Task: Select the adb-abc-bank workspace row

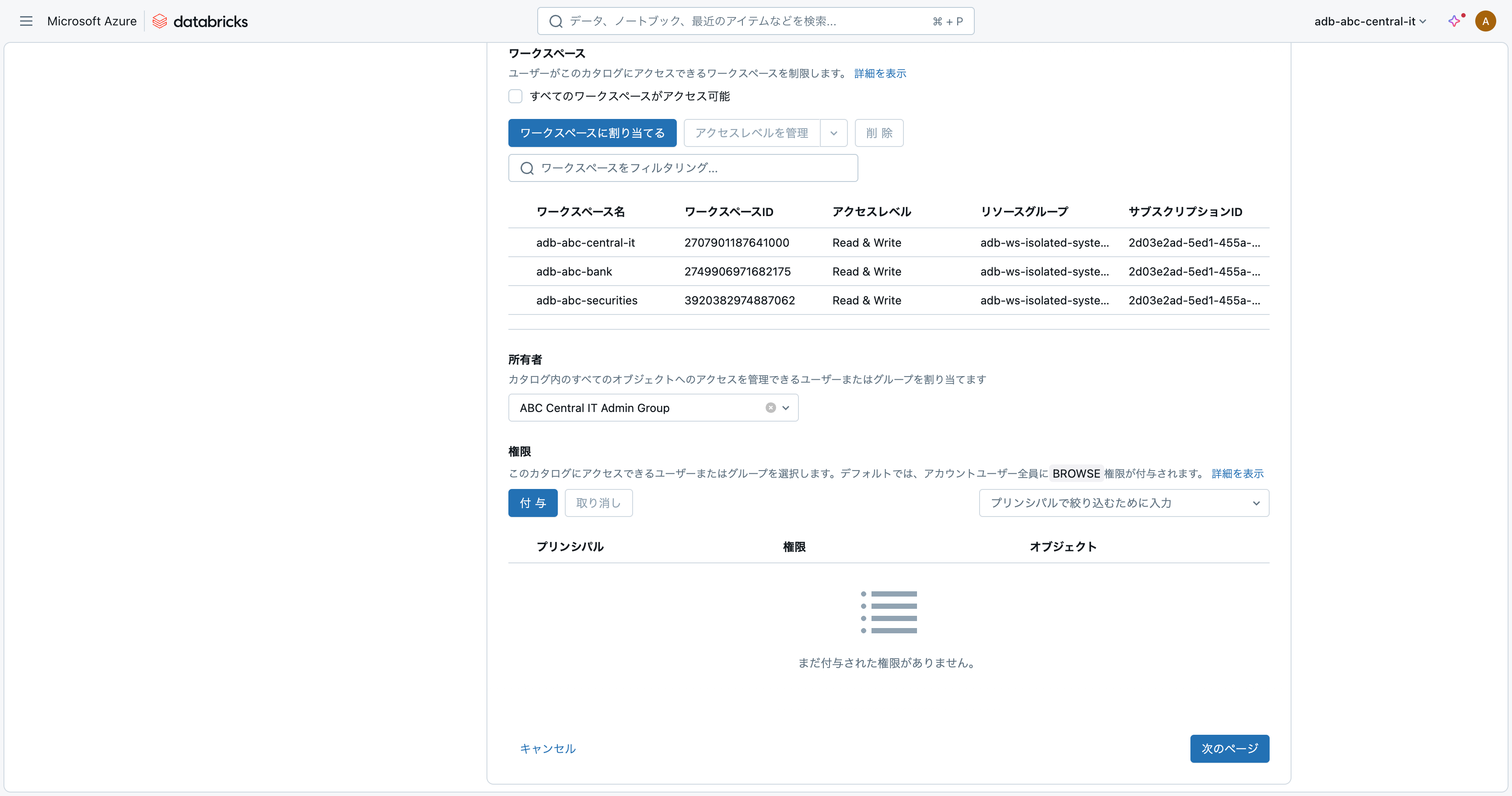Action: tap(574, 272)
